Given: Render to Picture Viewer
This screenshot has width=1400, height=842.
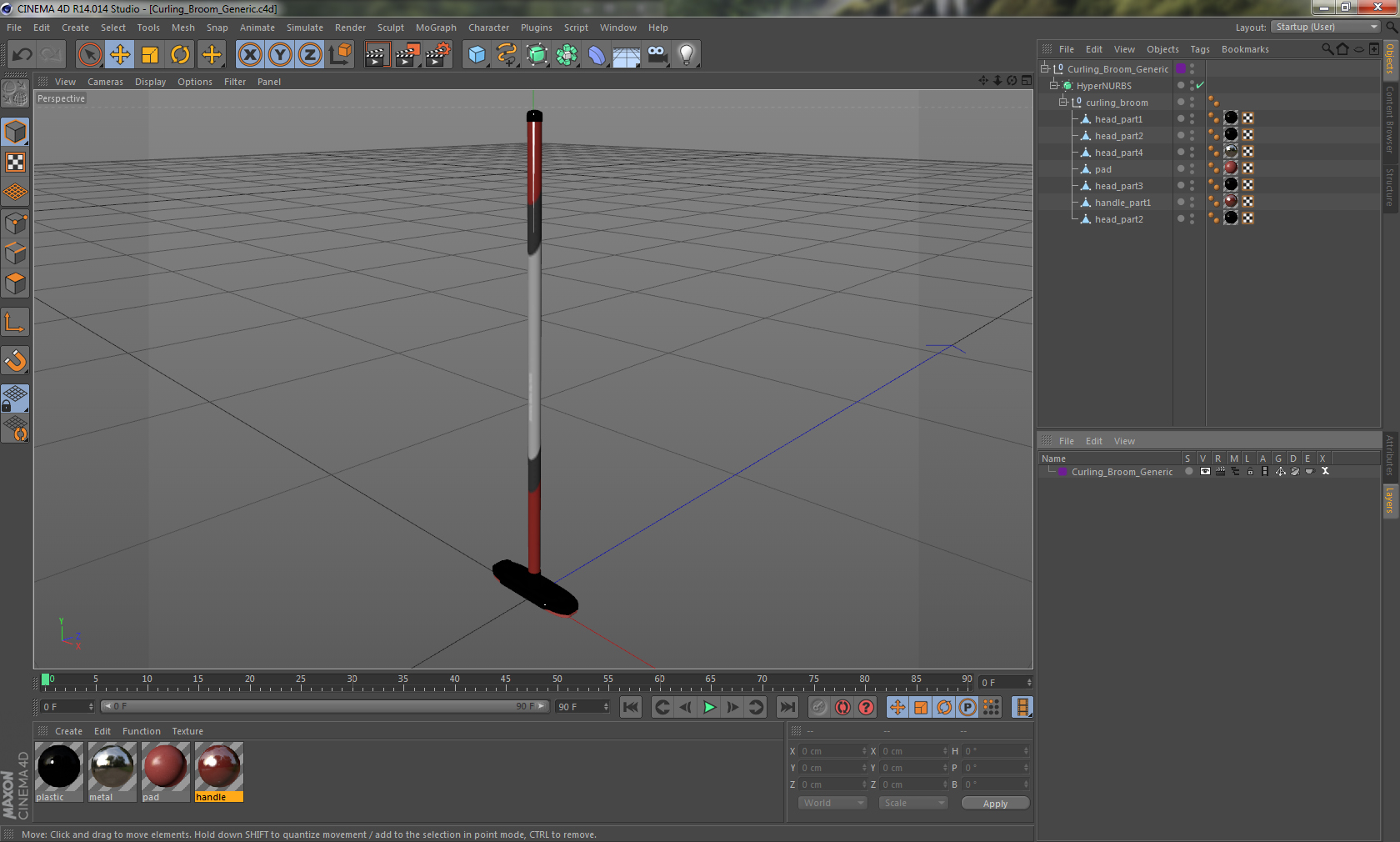Looking at the screenshot, I should click(407, 55).
